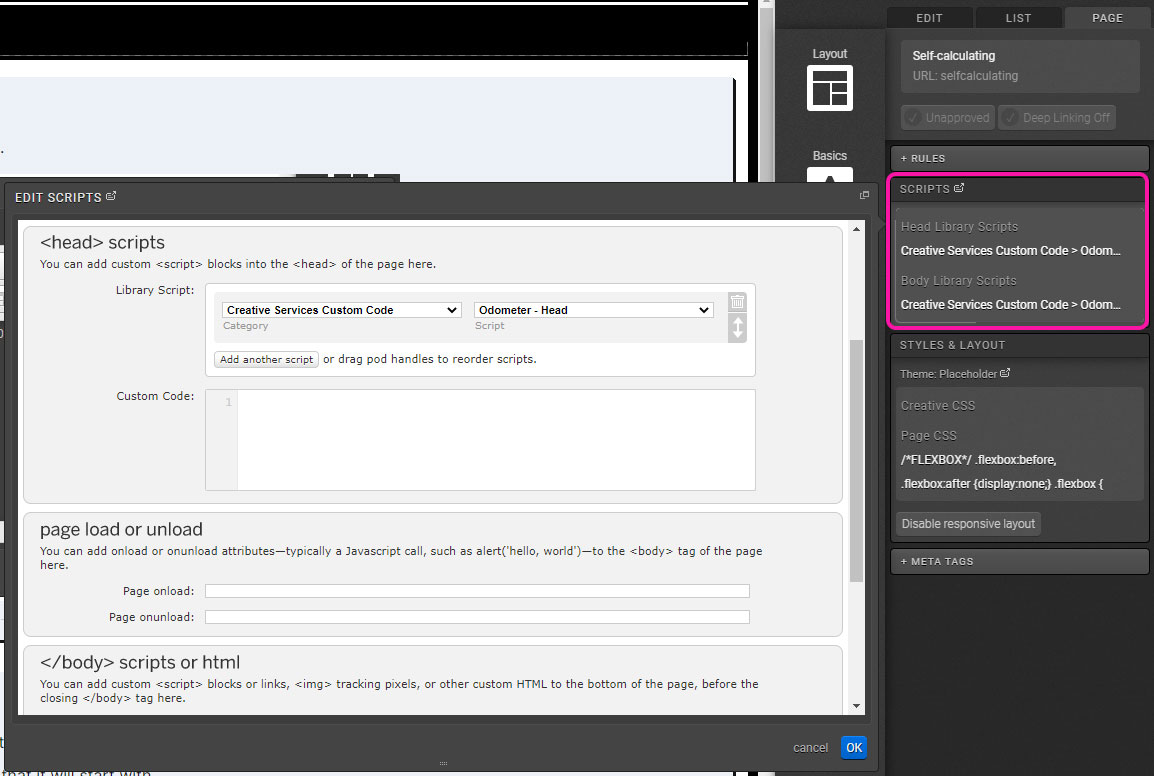Viewport: 1154px width, 776px height.
Task: Click the reorder handle for script pod
Action: coord(737,328)
